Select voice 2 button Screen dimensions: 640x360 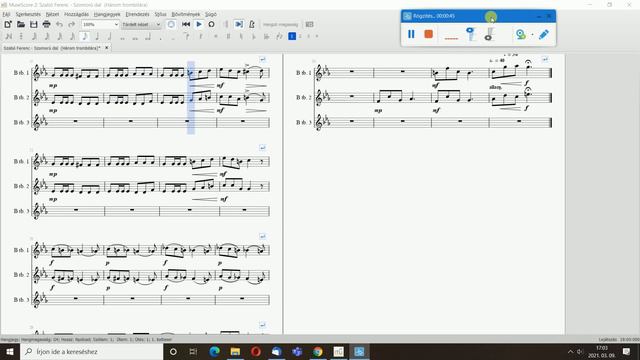300,36
